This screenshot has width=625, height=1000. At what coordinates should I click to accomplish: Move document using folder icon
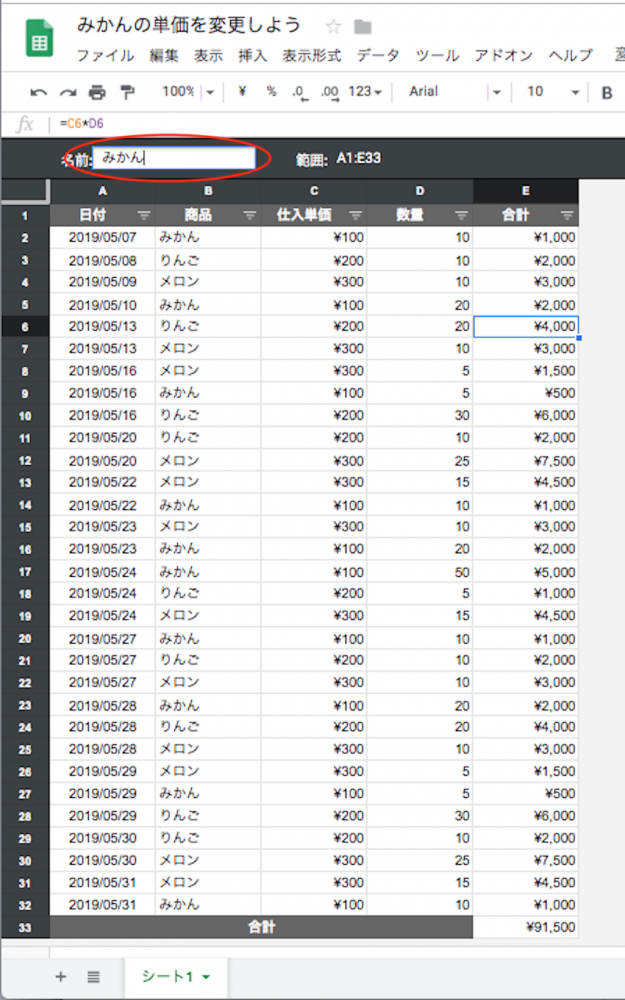click(362, 27)
